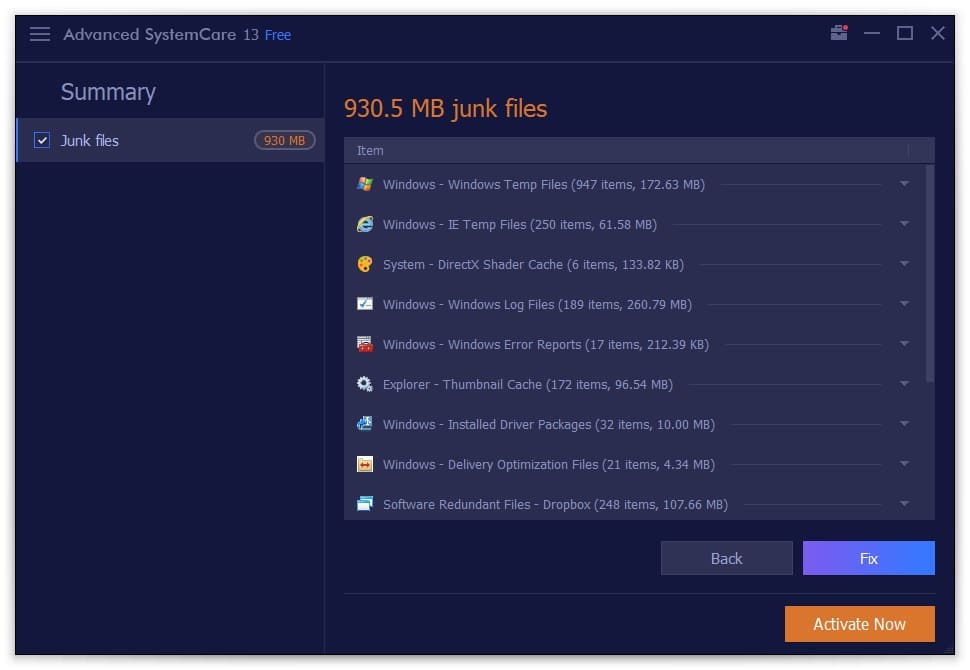Select the Junk files summary entry
Image resolution: width=970 pixels, height=670 pixels.
171,140
